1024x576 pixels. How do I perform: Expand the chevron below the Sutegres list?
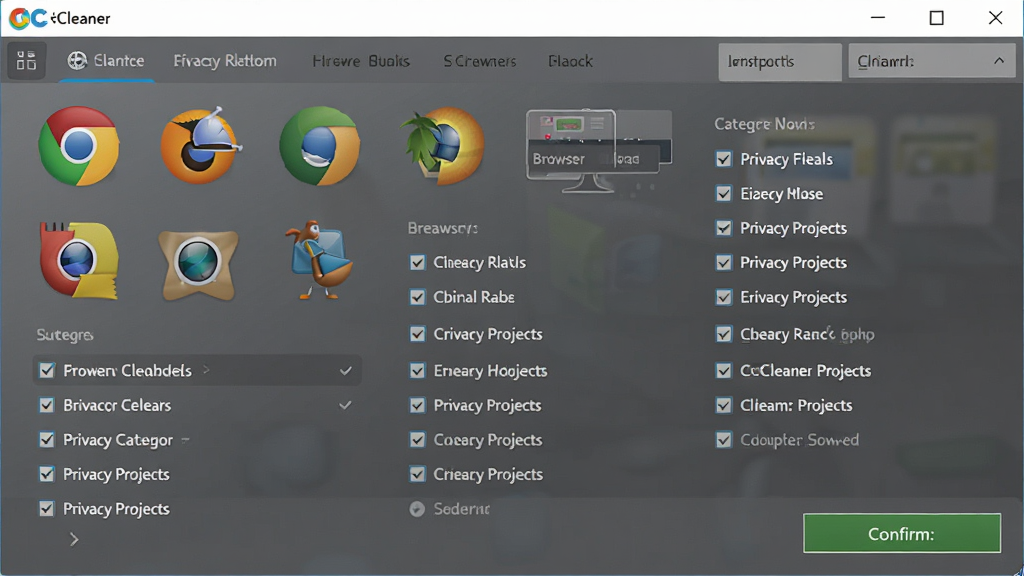(x=74, y=539)
